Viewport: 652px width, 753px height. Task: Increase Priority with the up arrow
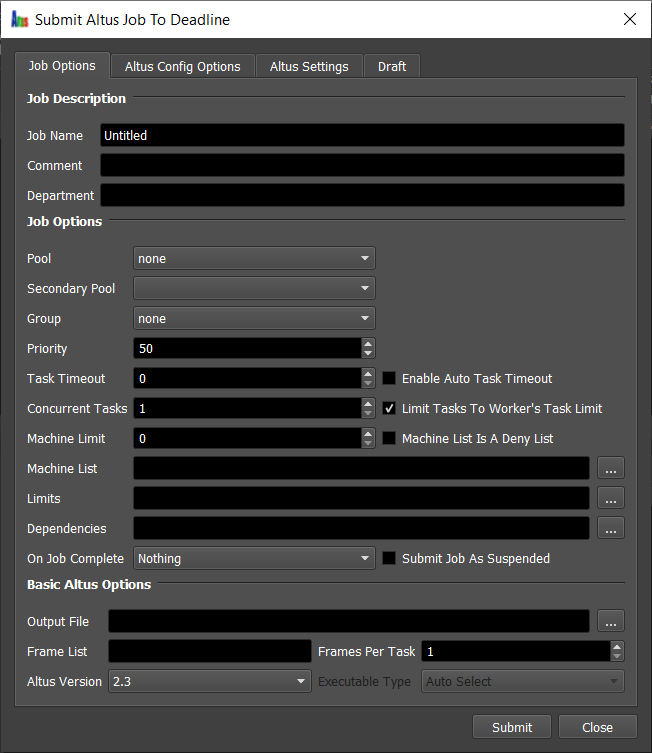(x=368, y=343)
